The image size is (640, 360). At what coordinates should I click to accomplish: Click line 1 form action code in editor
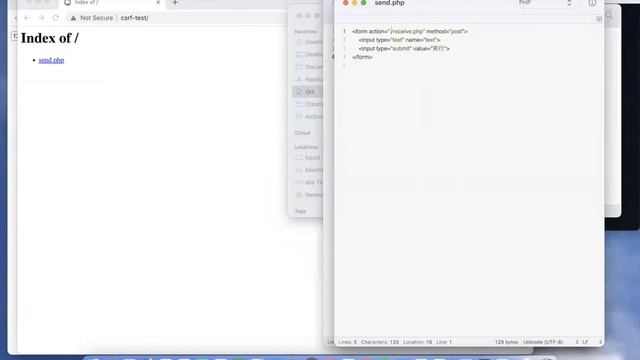410,31
